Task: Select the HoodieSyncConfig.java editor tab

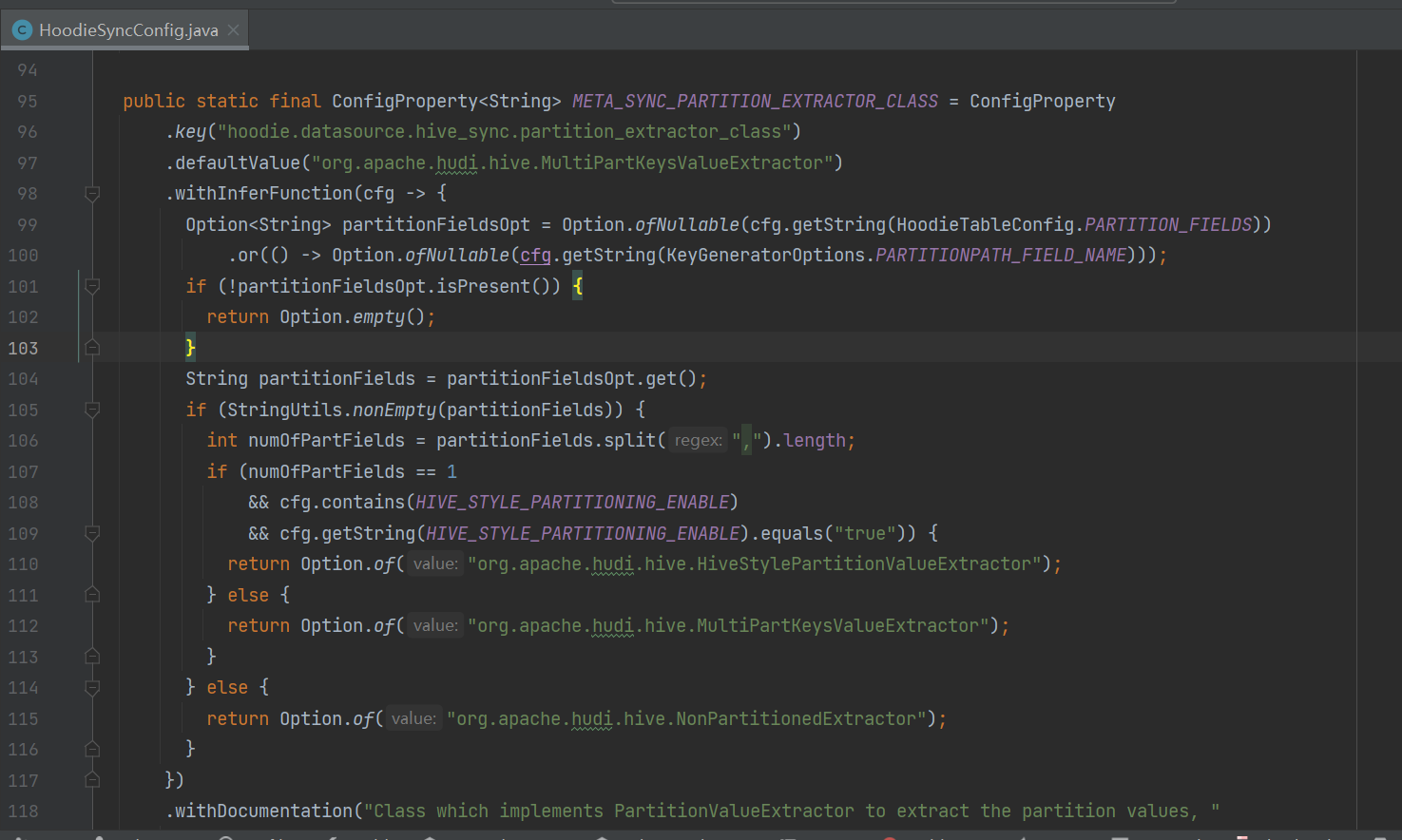Action: [x=125, y=30]
